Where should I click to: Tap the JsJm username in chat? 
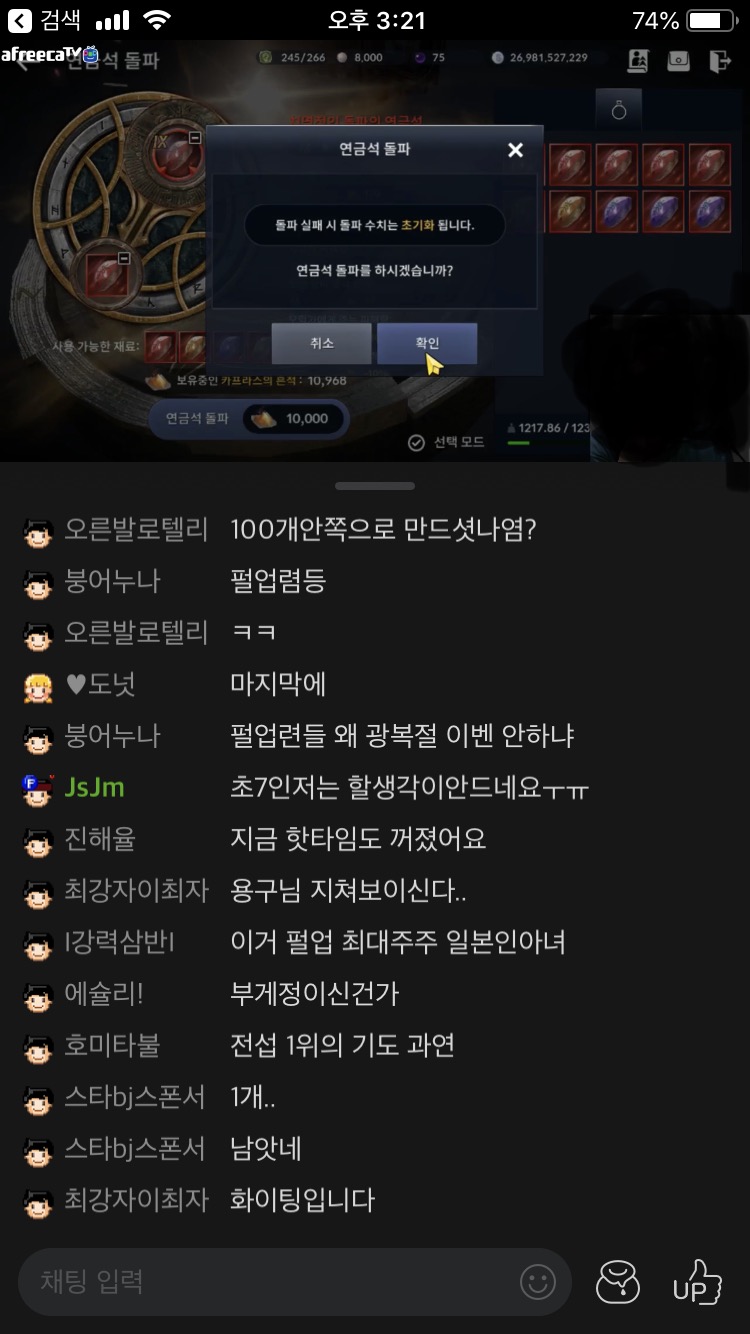[x=94, y=787]
